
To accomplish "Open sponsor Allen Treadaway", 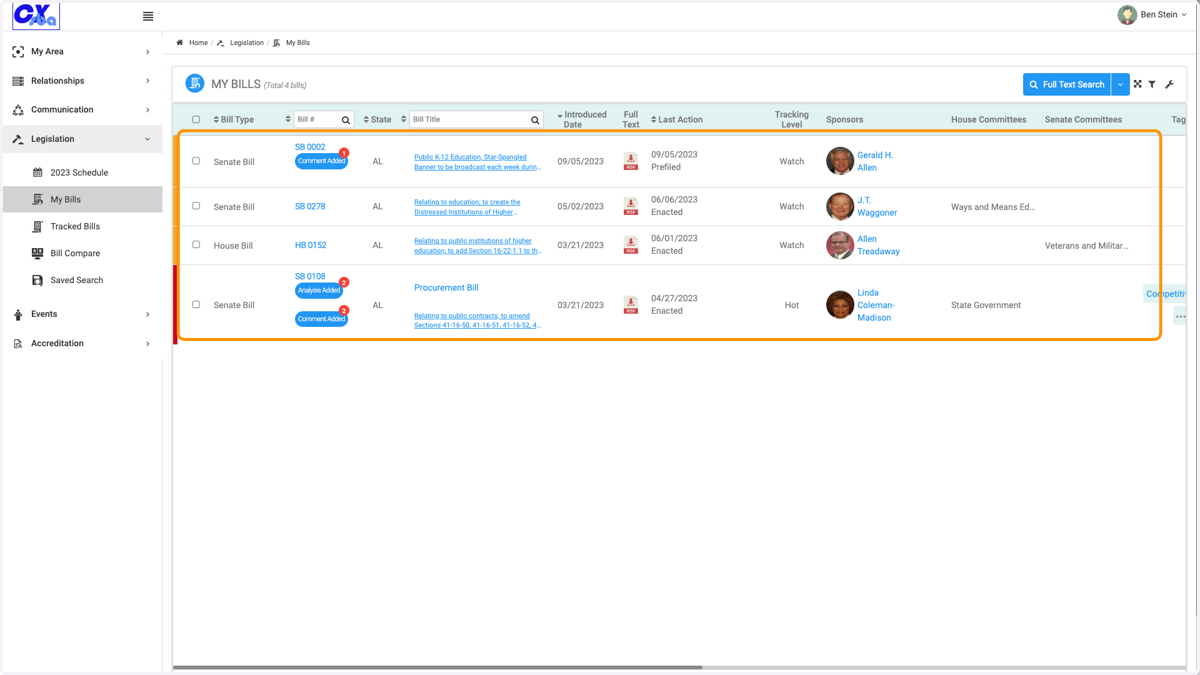I will (878, 245).
